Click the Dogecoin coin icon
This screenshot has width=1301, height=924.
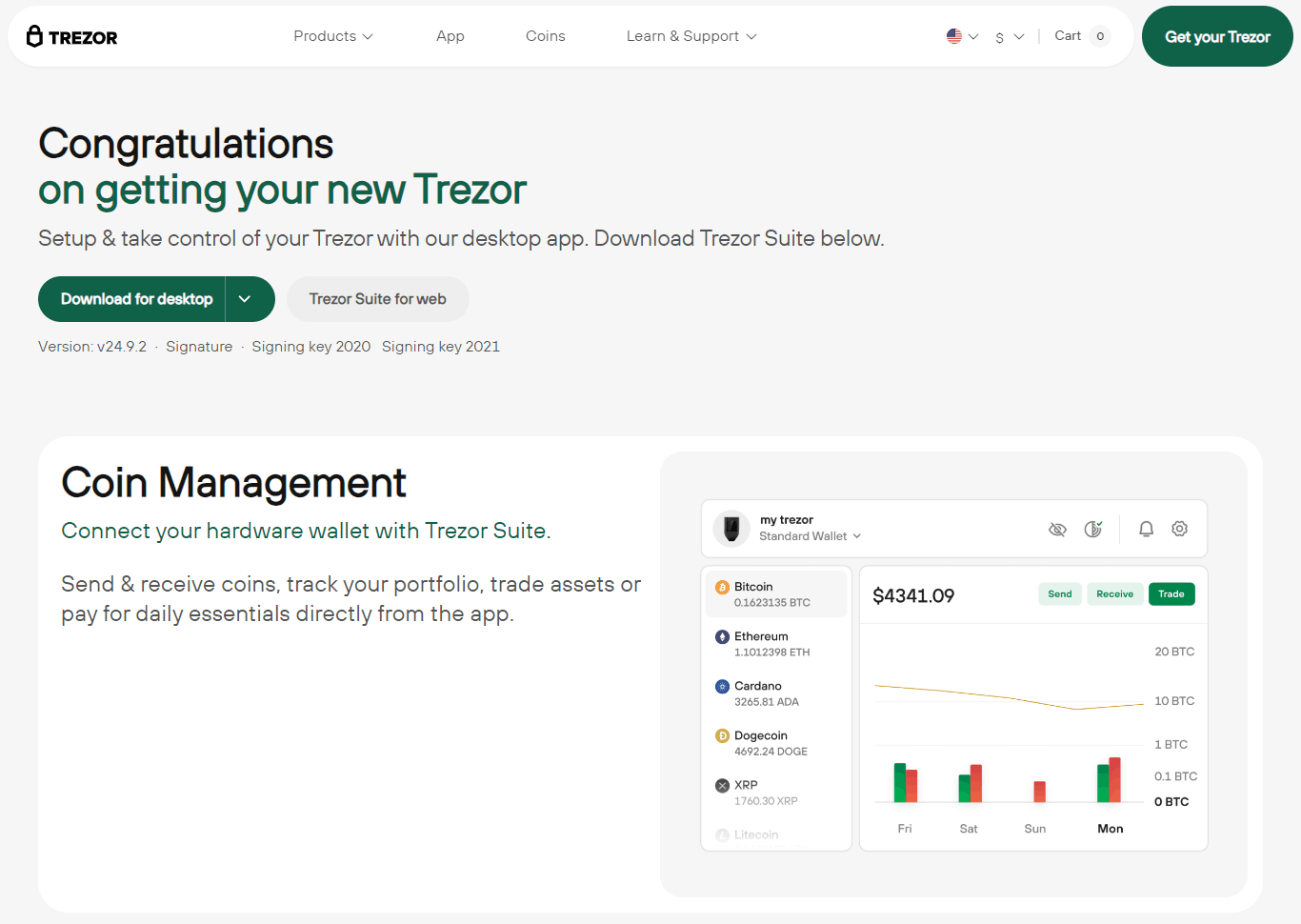(x=722, y=735)
